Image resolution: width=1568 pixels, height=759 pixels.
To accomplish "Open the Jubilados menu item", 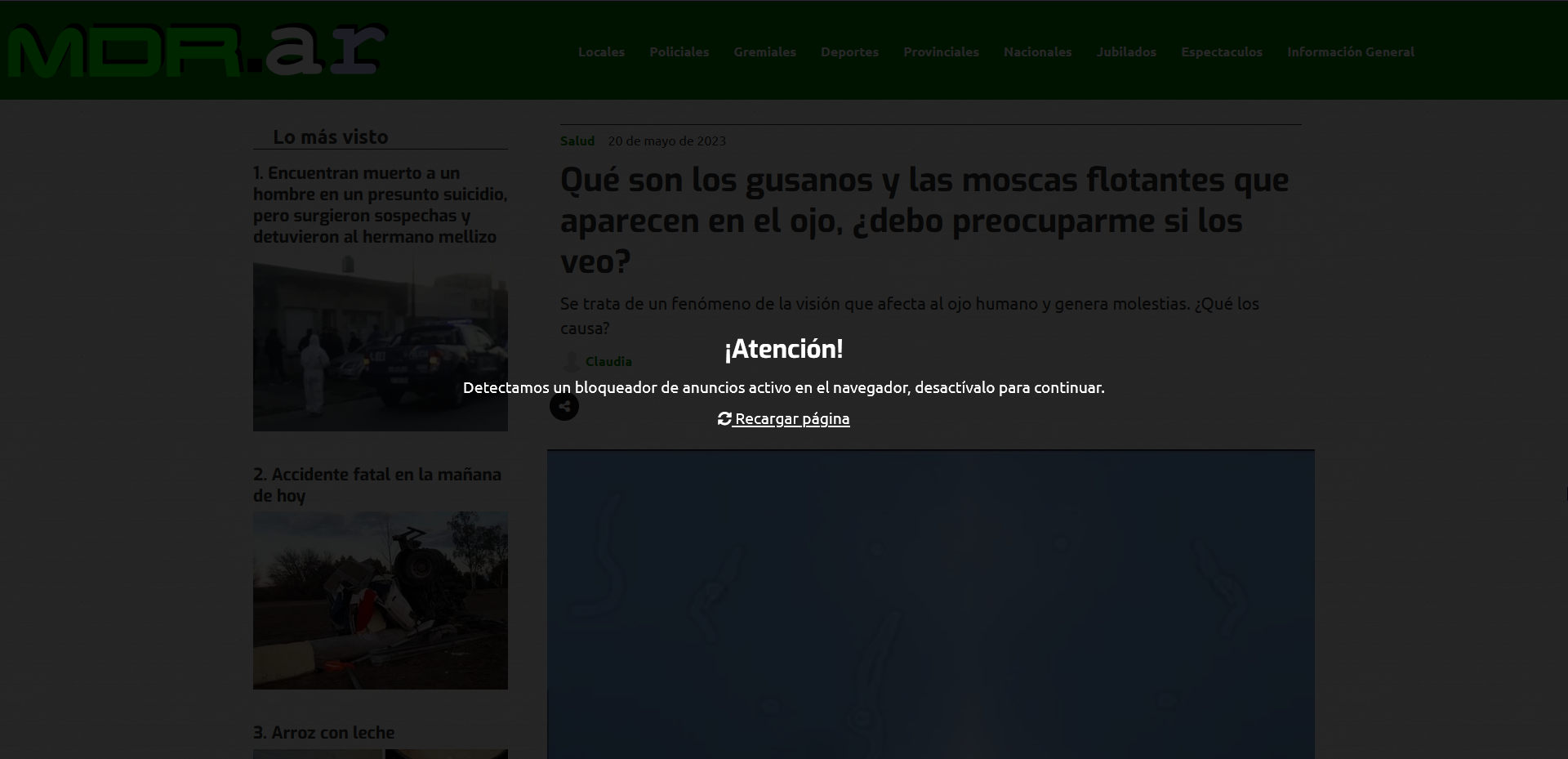I will (x=1126, y=51).
